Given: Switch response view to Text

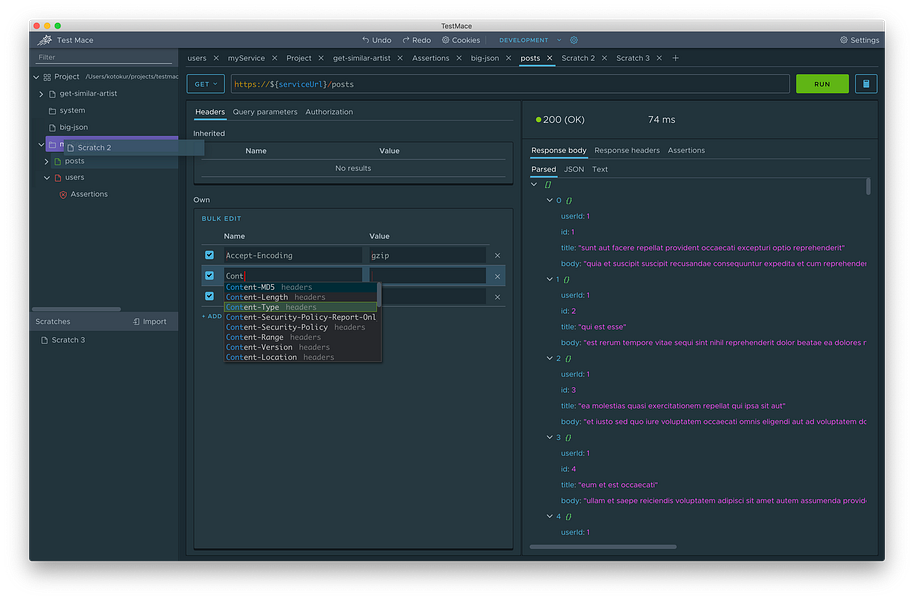Looking at the screenshot, I should coord(600,170).
